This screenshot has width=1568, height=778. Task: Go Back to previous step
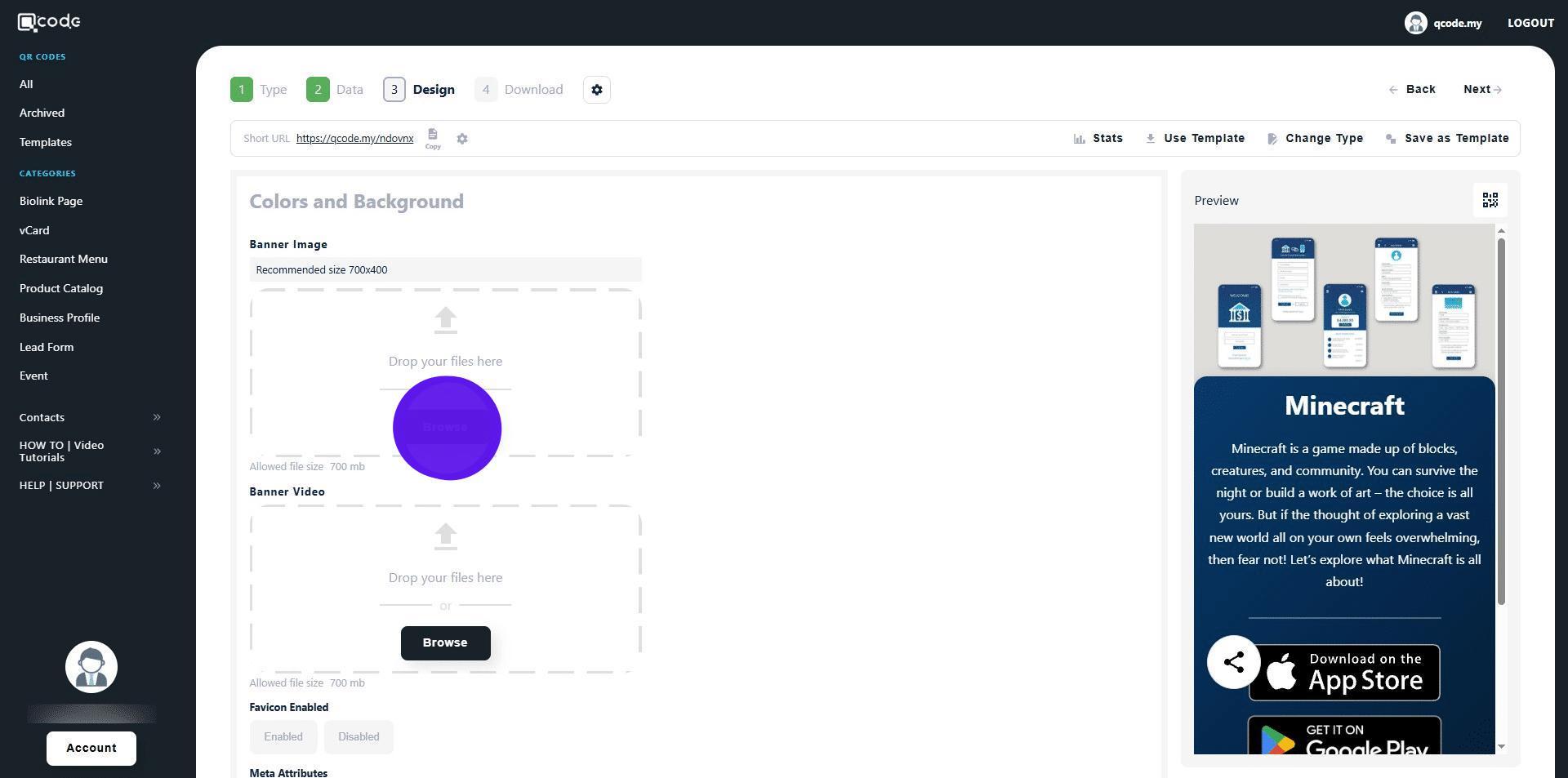(1412, 90)
